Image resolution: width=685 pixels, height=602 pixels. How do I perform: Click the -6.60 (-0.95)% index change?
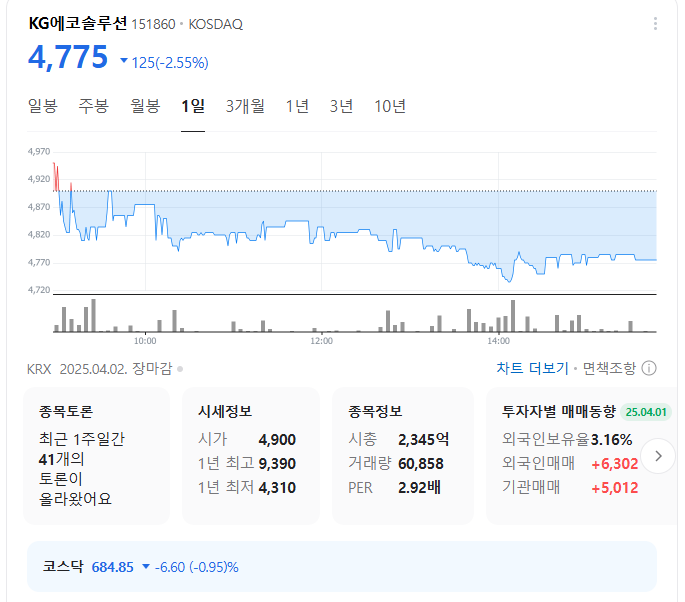tap(197, 567)
